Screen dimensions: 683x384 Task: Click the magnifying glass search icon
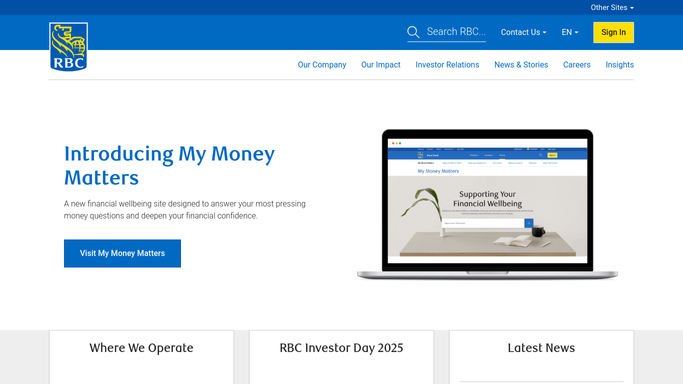413,32
